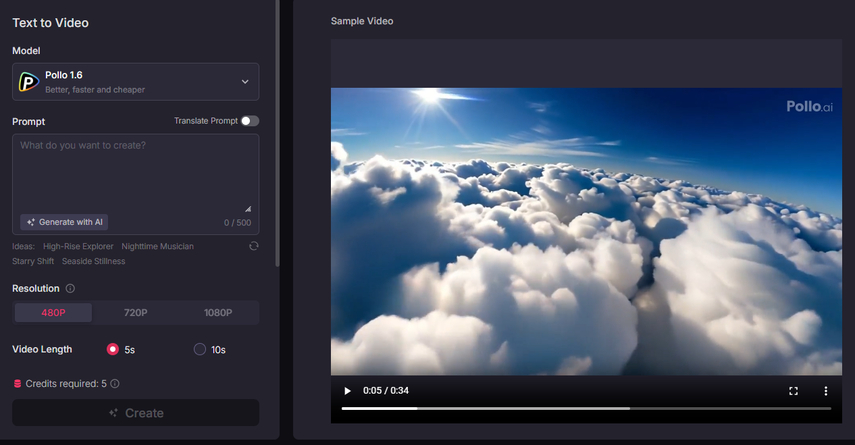
Task: Select the 1080P resolution tab
Action: click(x=218, y=312)
